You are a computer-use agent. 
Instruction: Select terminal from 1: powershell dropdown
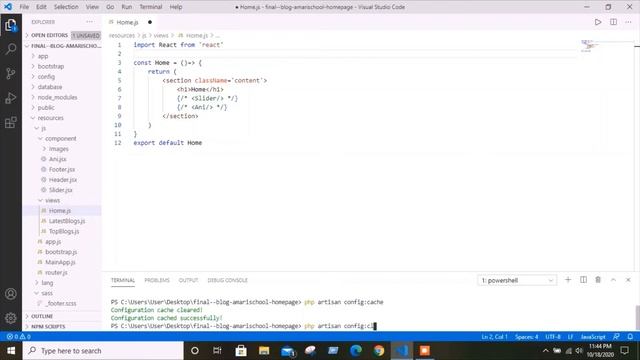[x=517, y=280]
